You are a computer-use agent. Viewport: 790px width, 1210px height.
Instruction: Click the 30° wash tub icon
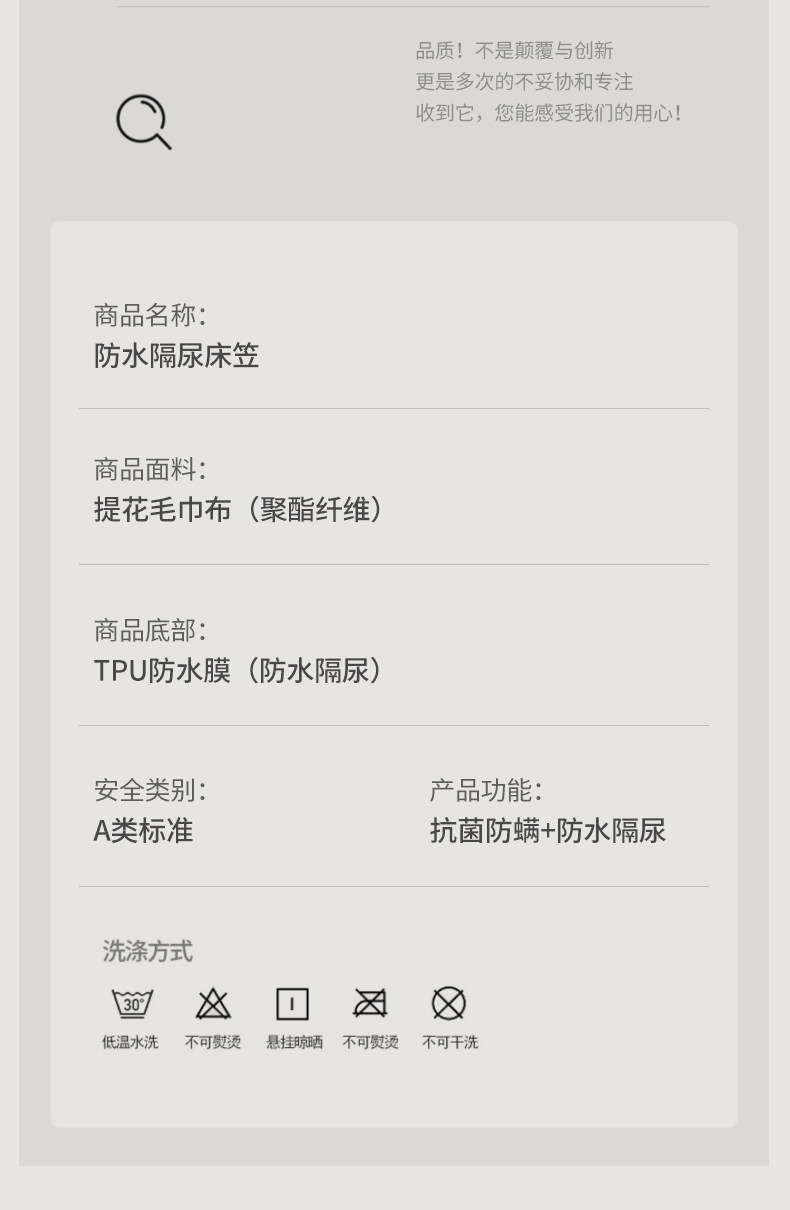[x=132, y=1003]
